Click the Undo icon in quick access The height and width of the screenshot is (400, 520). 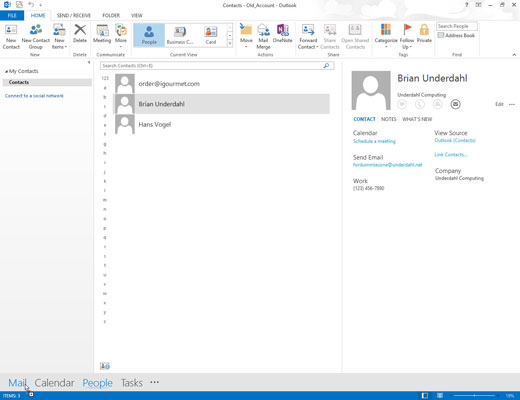(31, 5)
